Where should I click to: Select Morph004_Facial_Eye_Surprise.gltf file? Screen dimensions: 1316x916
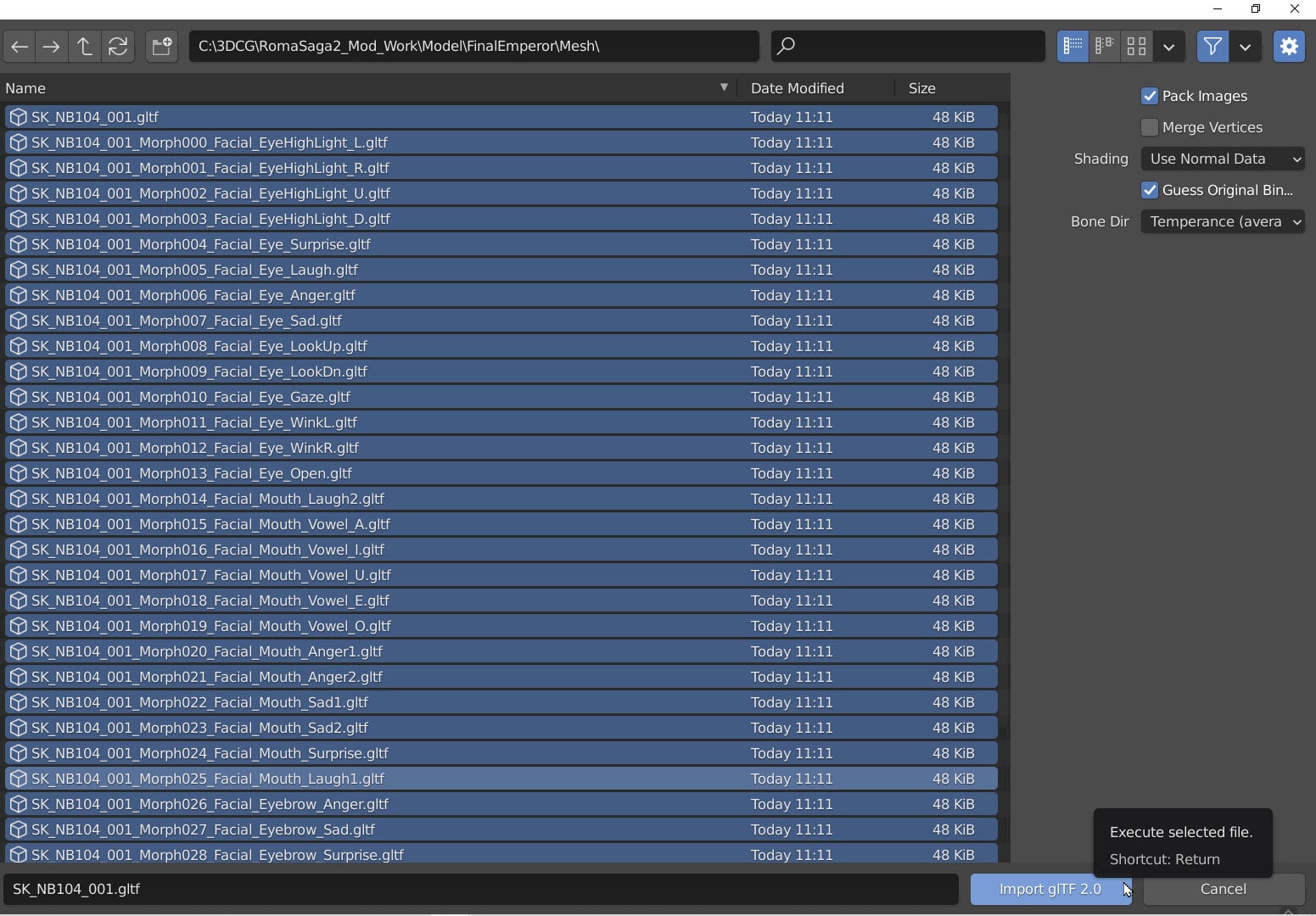point(501,244)
